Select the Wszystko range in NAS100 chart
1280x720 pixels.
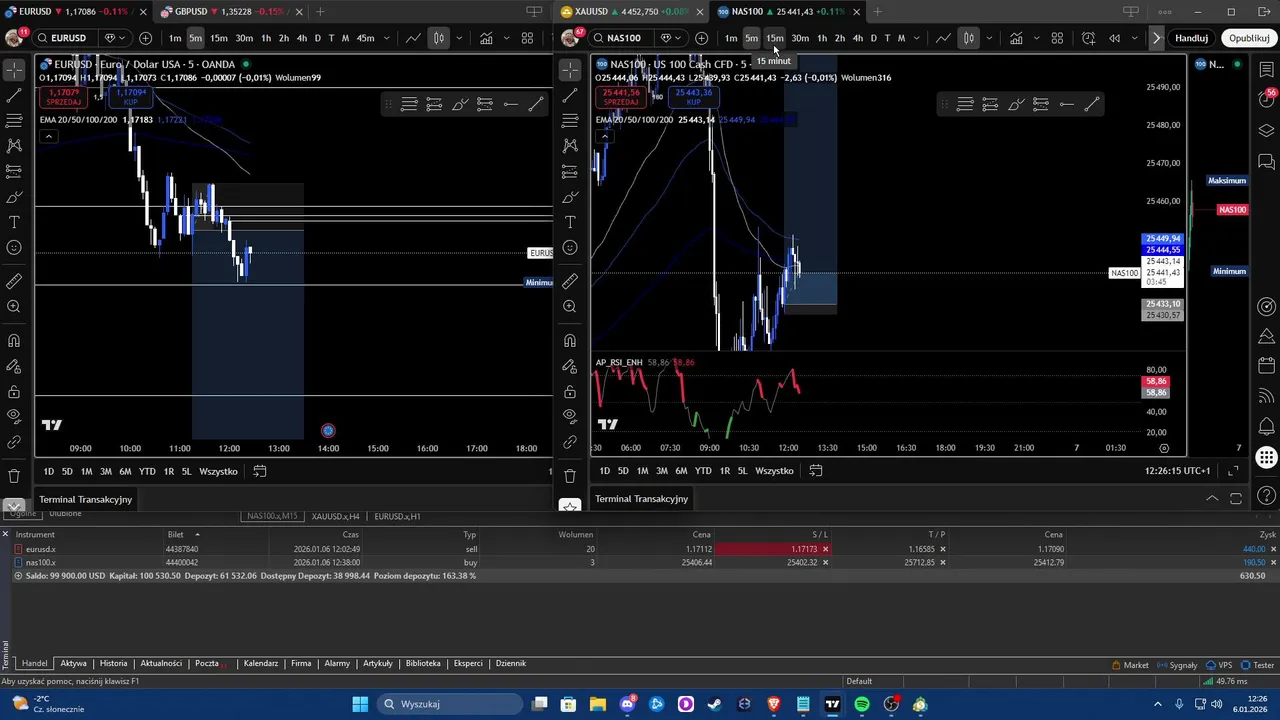pyautogui.click(x=774, y=471)
